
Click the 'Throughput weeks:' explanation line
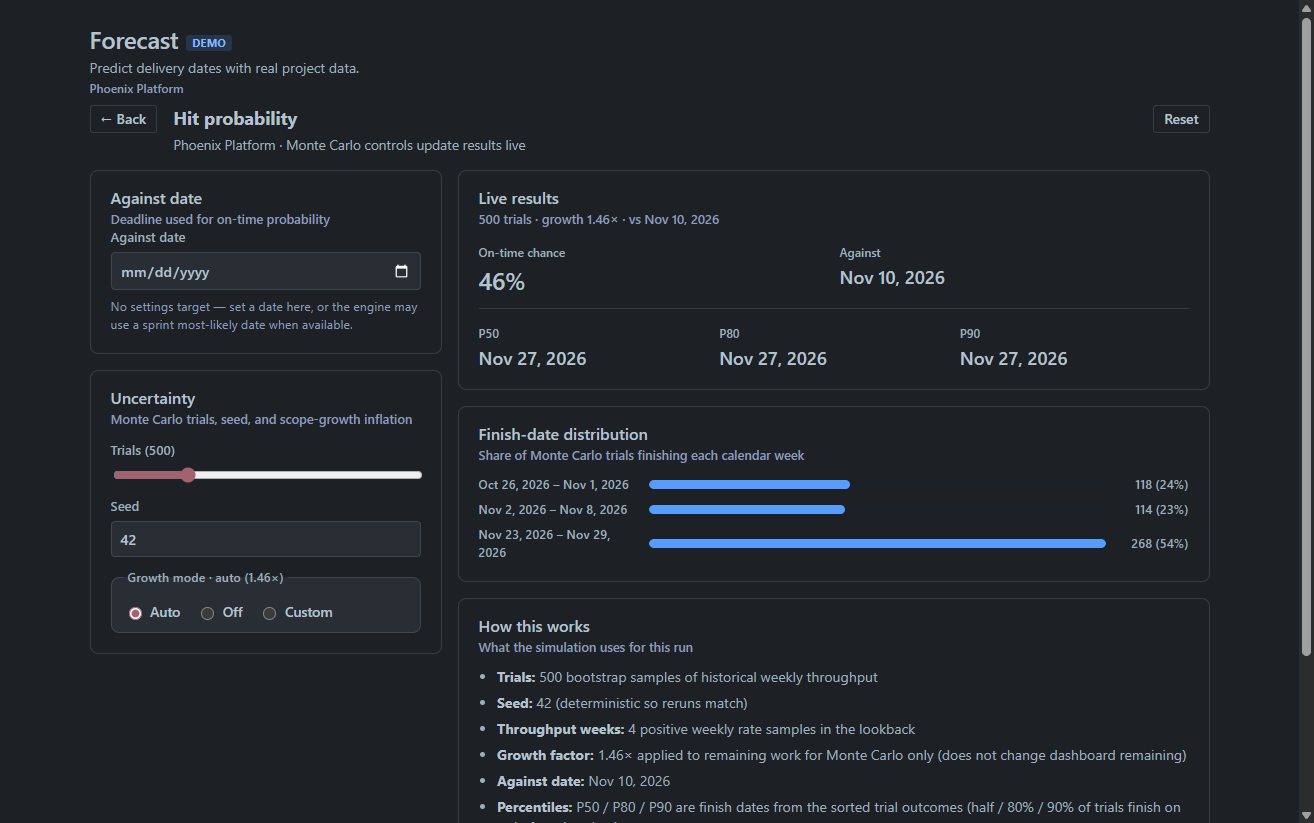[x=706, y=729]
